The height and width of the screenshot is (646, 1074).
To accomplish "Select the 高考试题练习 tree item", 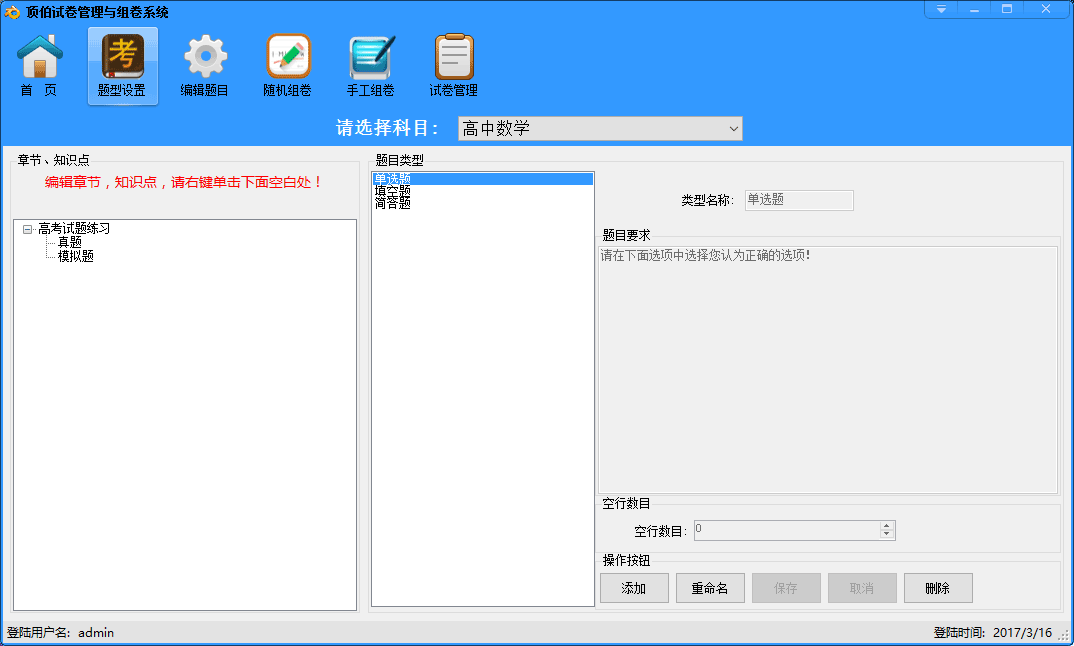I will 74,229.
